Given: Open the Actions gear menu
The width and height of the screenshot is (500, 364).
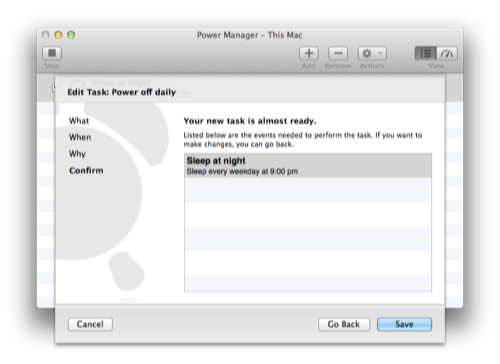Looking at the screenshot, I should 372,53.
